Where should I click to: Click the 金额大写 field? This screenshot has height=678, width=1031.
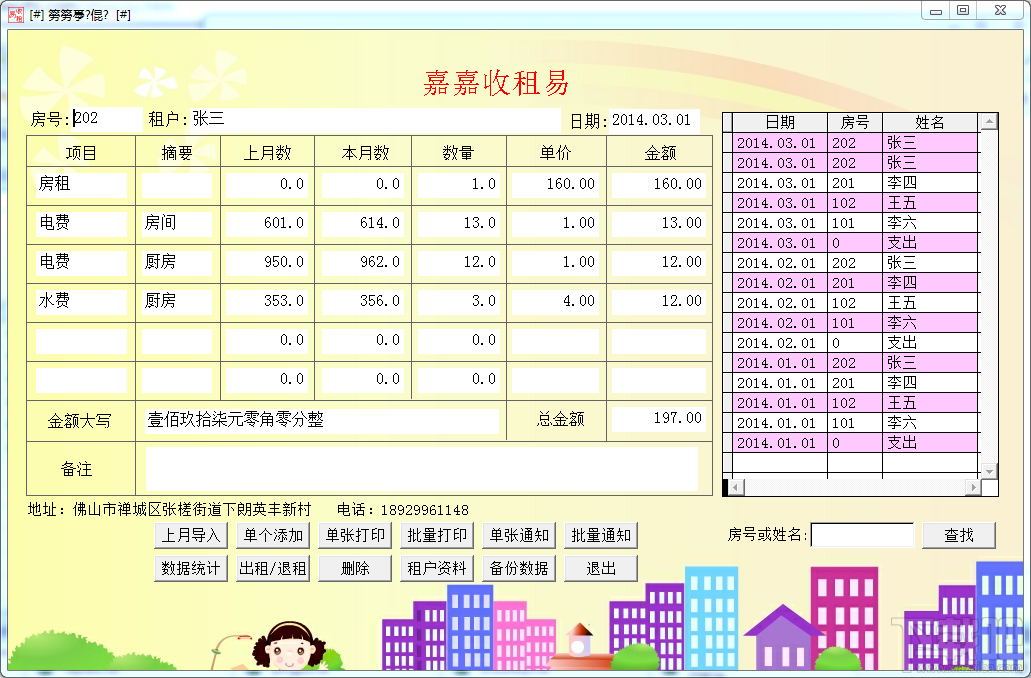(322, 420)
